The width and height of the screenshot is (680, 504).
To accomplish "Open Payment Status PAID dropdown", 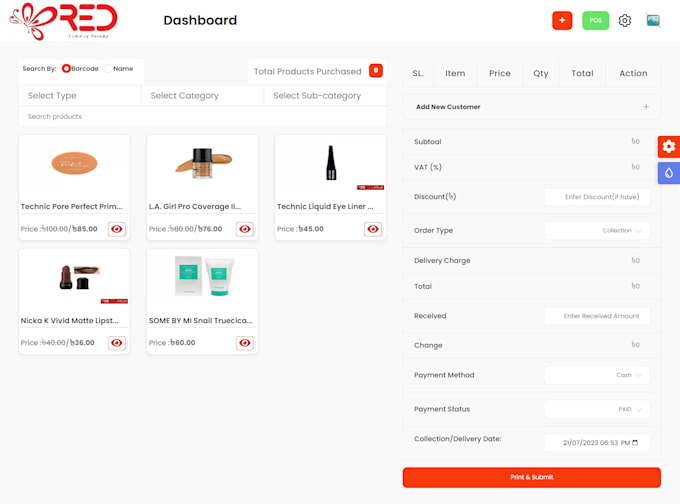I will [x=597, y=409].
